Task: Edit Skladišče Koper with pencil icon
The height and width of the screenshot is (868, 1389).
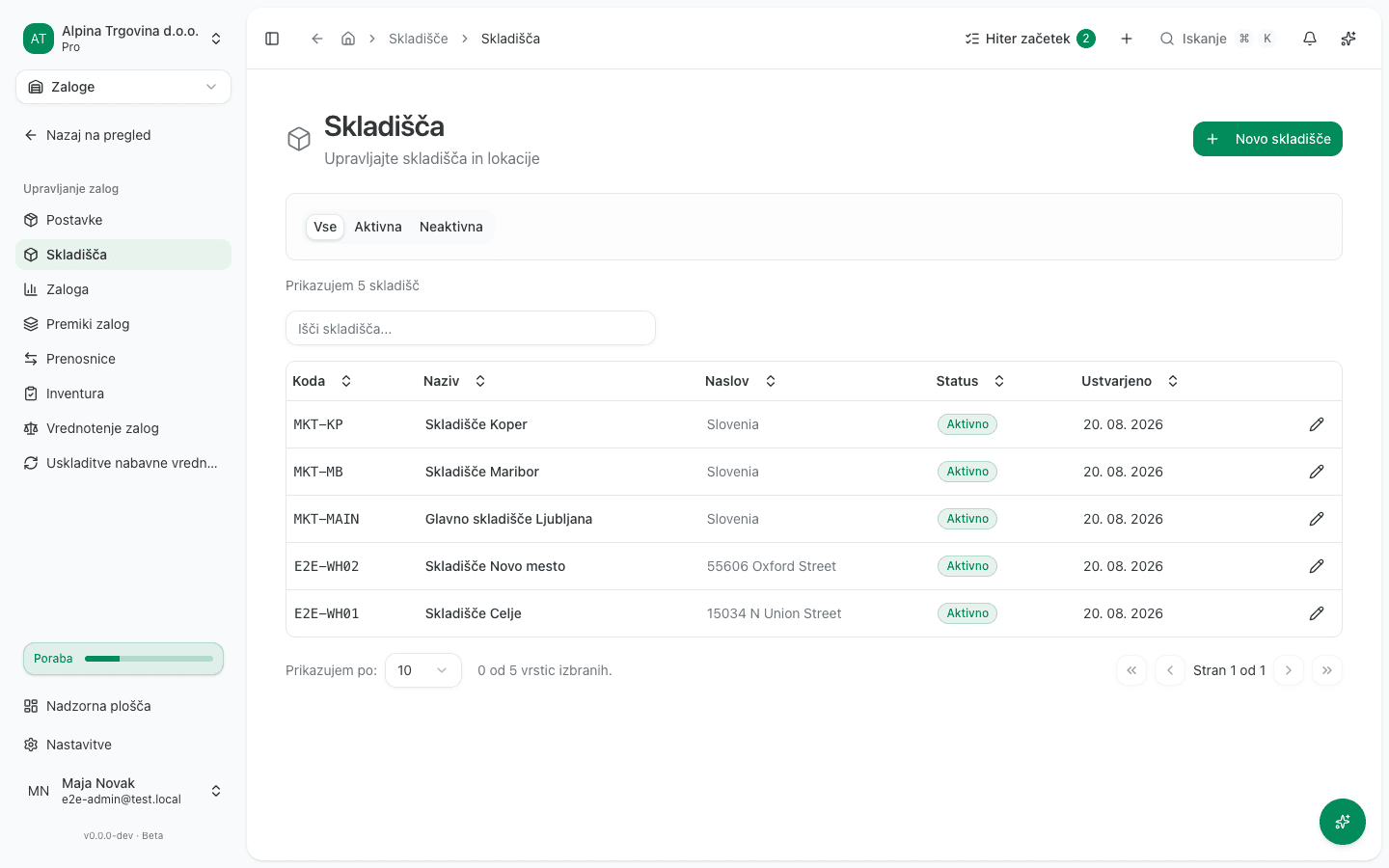Action: coord(1317,424)
